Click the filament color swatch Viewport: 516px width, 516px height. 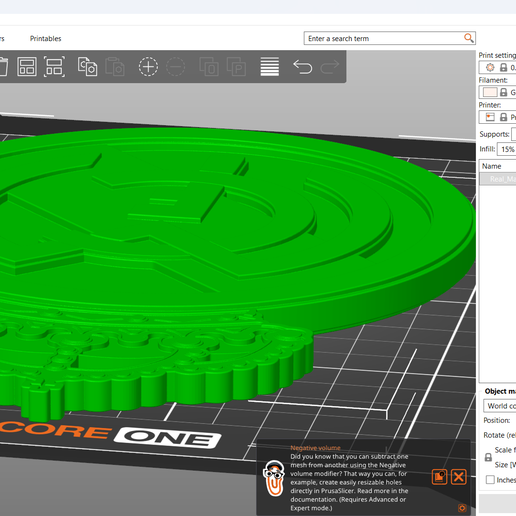coord(490,92)
